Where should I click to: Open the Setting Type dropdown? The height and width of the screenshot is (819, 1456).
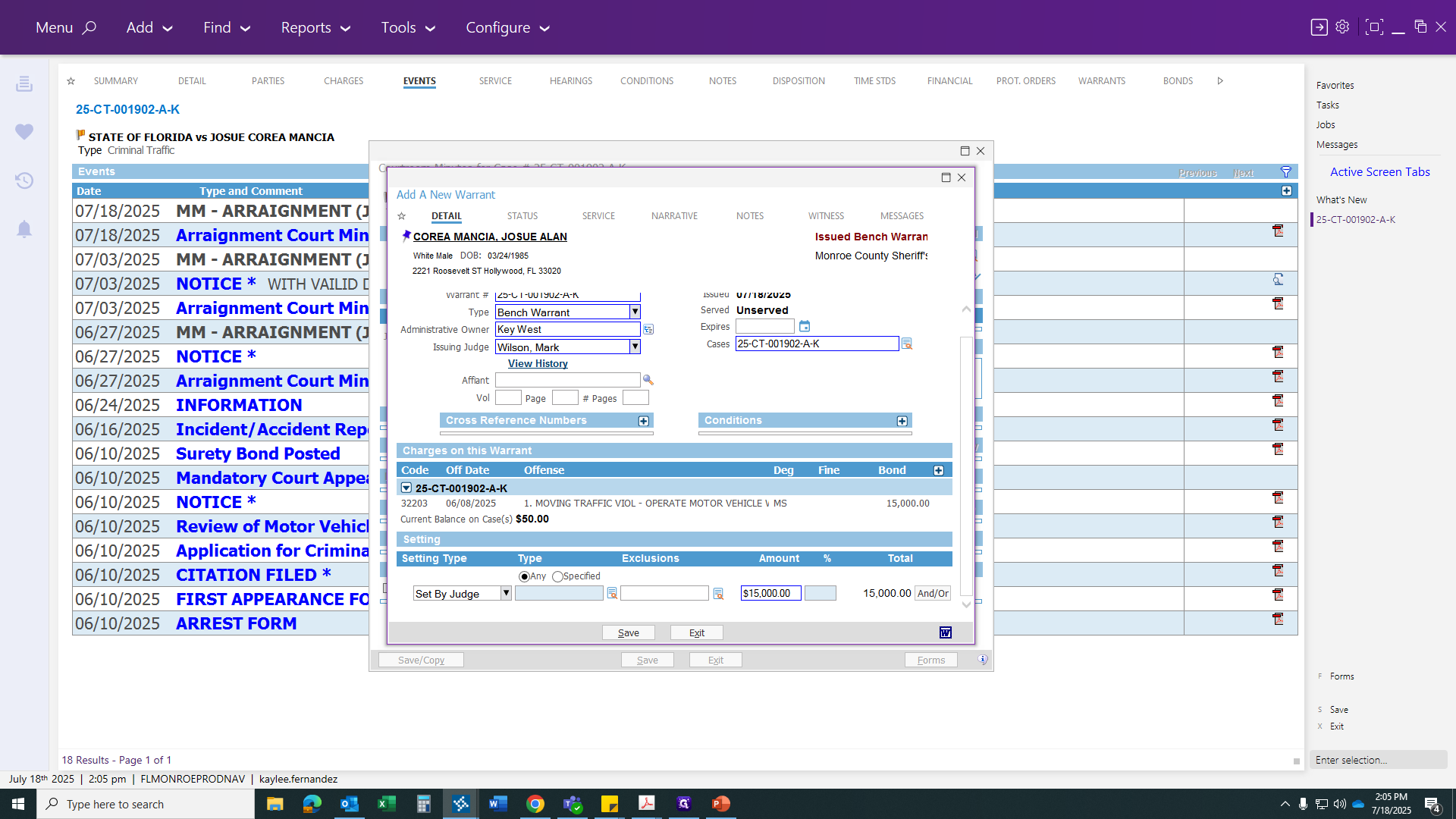[x=506, y=593]
